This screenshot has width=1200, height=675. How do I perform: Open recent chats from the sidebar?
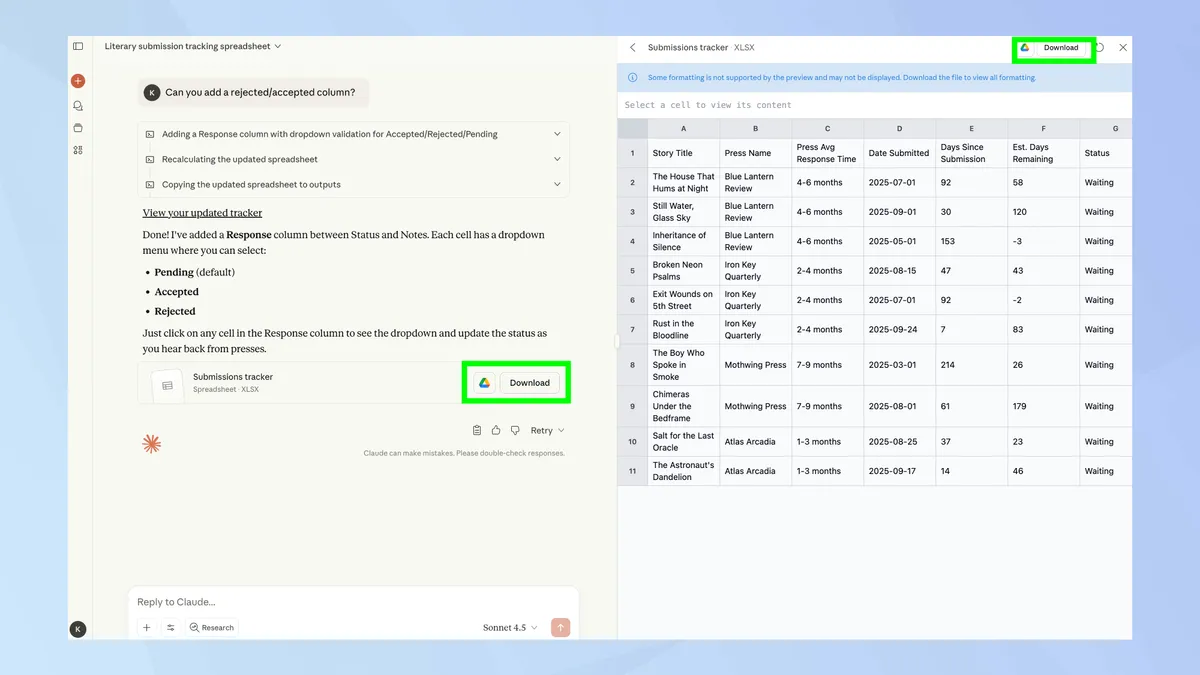[x=78, y=105]
